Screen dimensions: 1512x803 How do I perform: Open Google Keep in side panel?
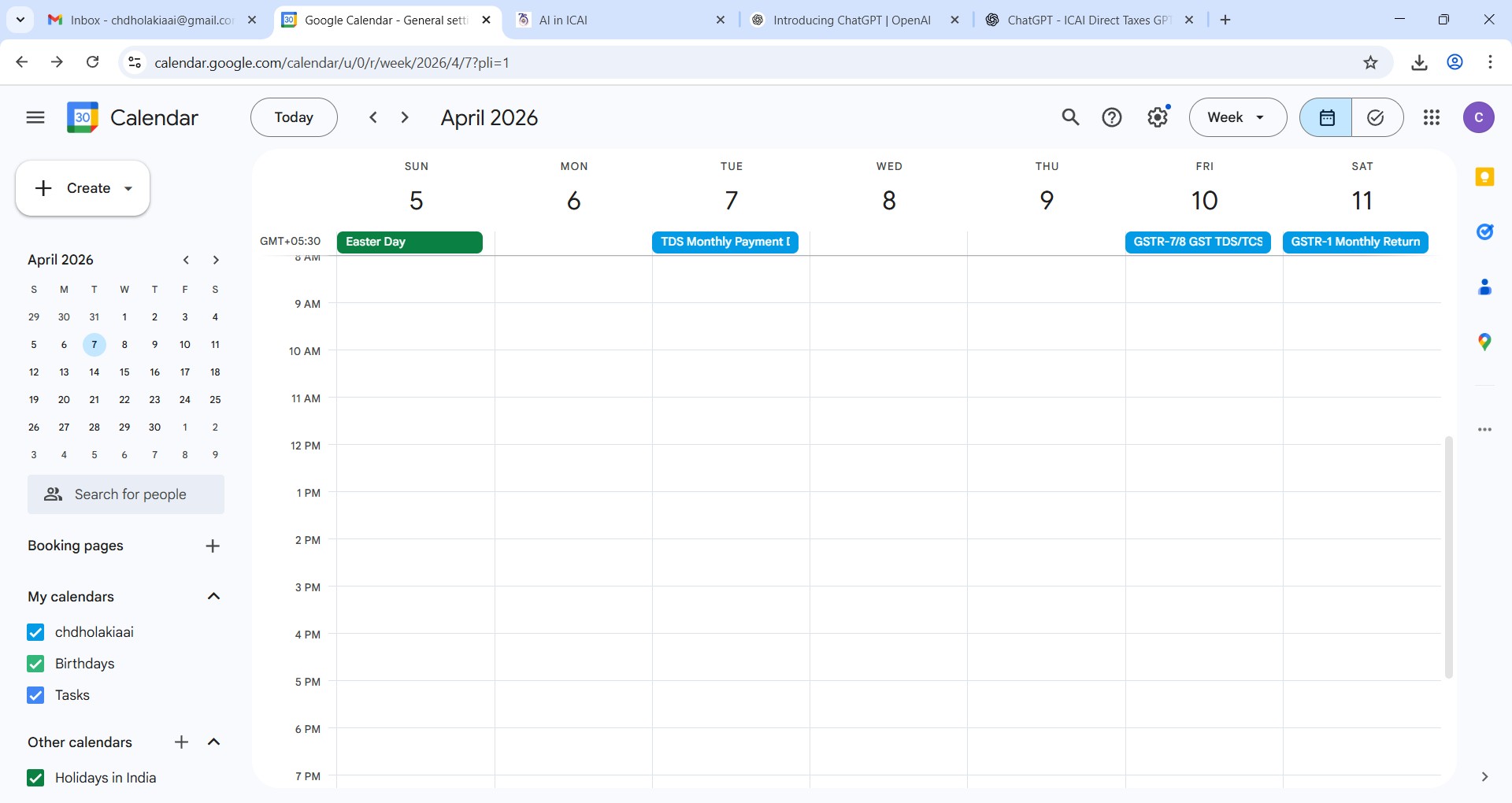[x=1484, y=177]
